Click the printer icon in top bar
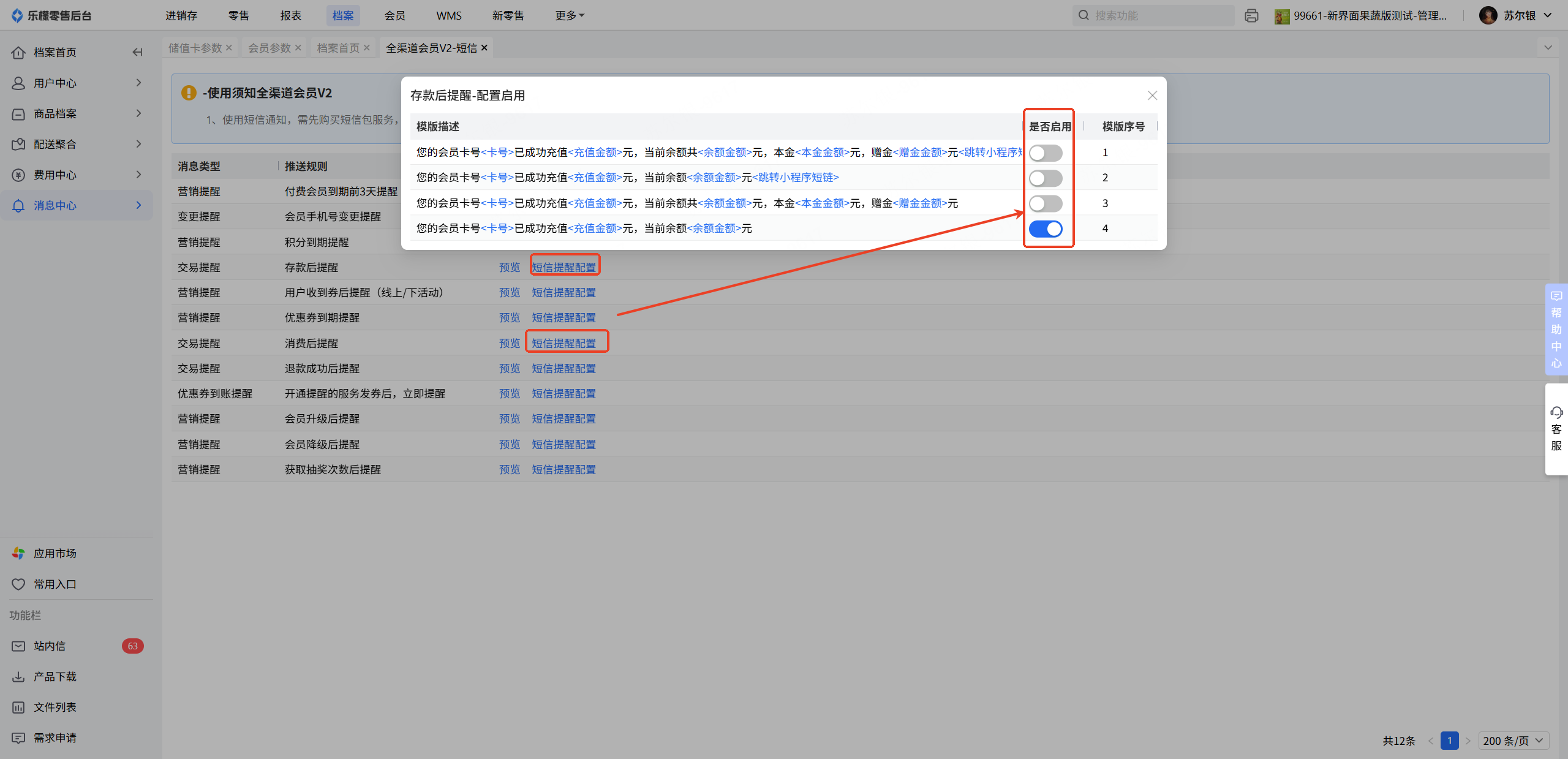Image resolution: width=1568 pixels, height=759 pixels. (1251, 16)
